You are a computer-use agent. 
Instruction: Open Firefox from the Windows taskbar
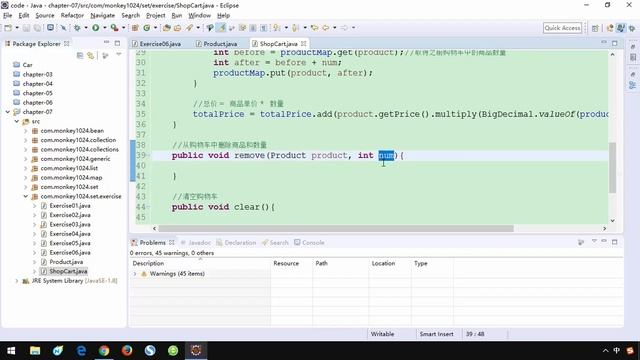(127, 350)
